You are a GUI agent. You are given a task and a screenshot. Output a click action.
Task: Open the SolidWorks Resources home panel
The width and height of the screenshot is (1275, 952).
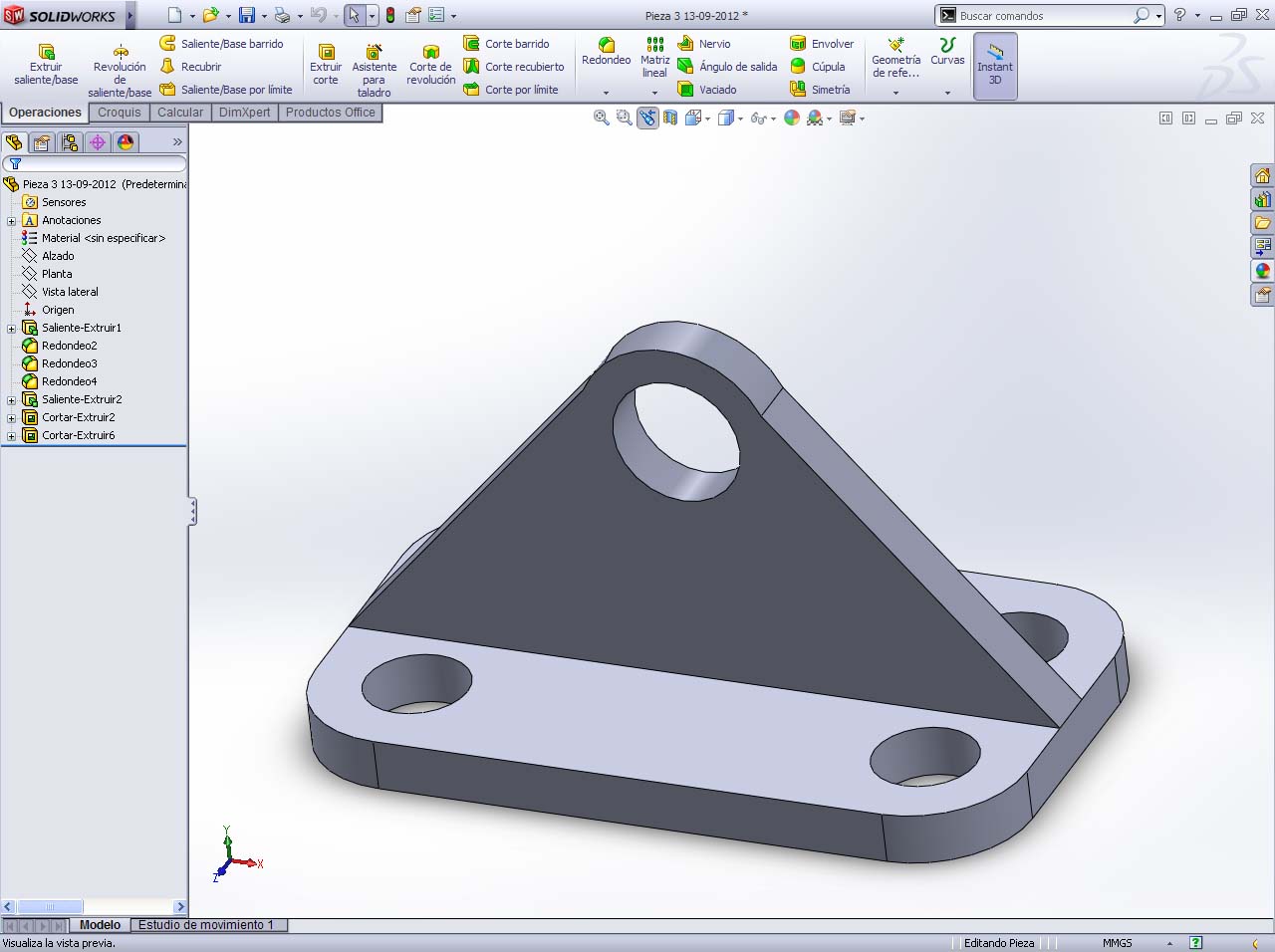click(x=1262, y=175)
